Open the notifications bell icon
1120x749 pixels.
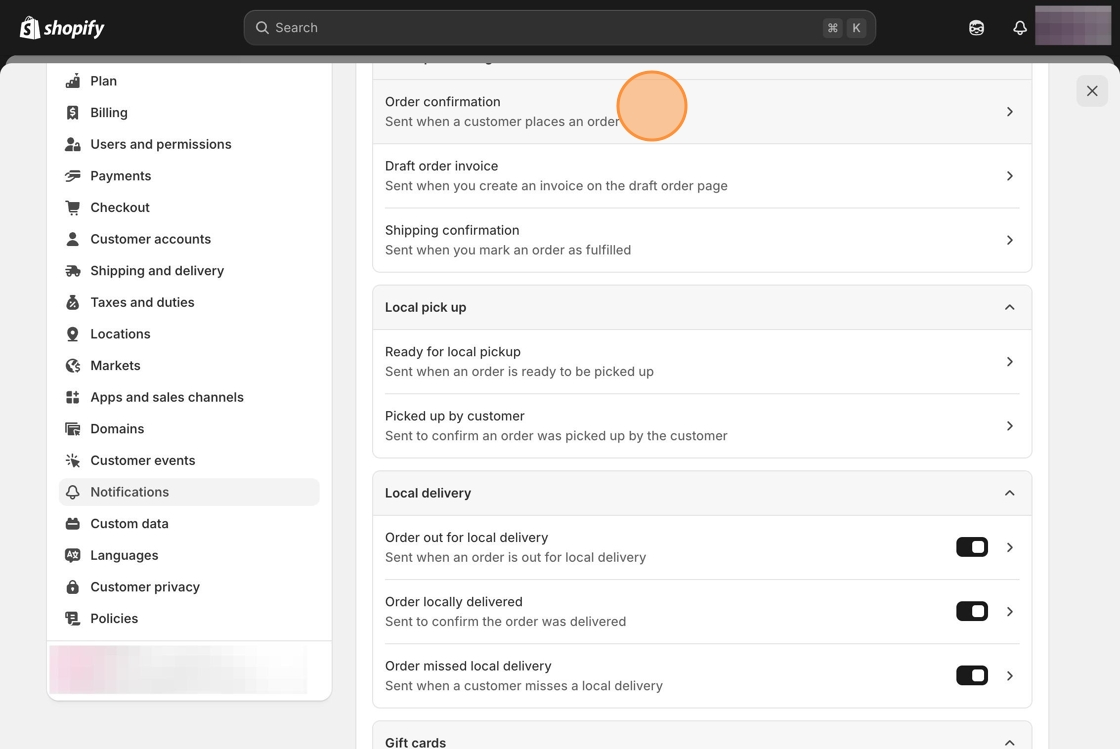[x=1019, y=28]
